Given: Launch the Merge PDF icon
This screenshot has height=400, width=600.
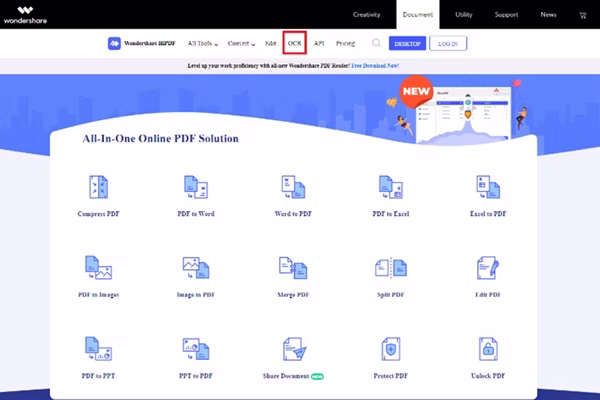Looking at the screenshot, I should pos(293,268).
